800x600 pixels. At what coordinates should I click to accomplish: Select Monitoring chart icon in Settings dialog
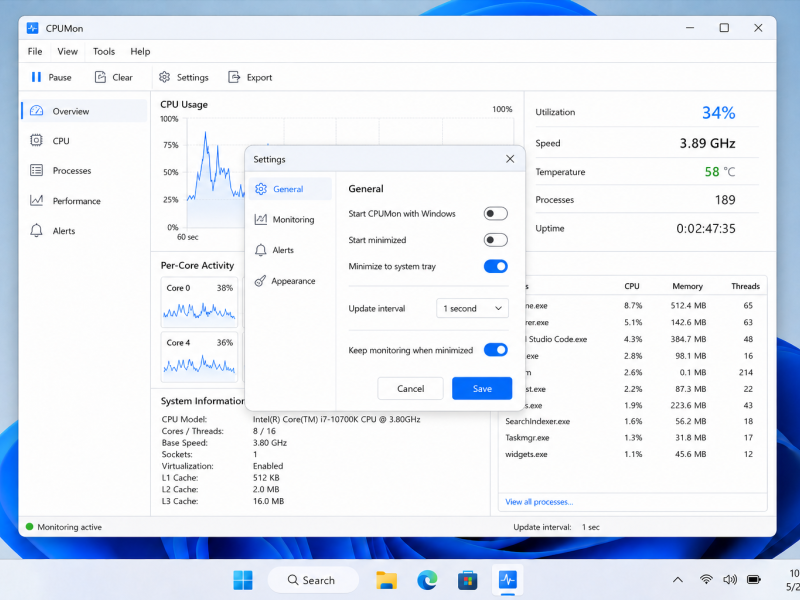click(x=261, y=219)
